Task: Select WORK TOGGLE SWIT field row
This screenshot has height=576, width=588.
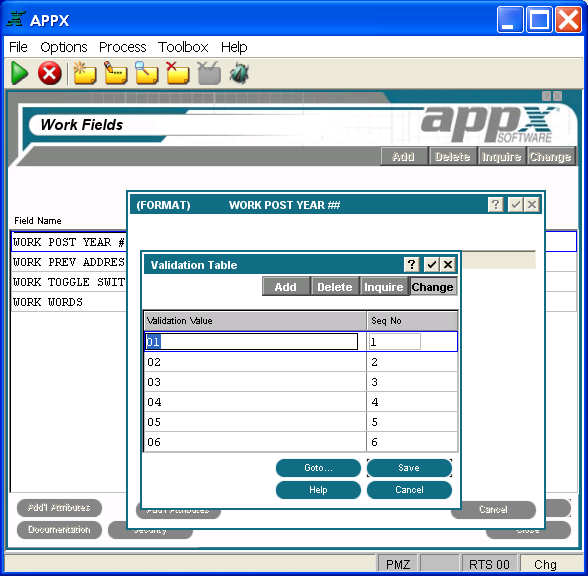Action: 69,282
